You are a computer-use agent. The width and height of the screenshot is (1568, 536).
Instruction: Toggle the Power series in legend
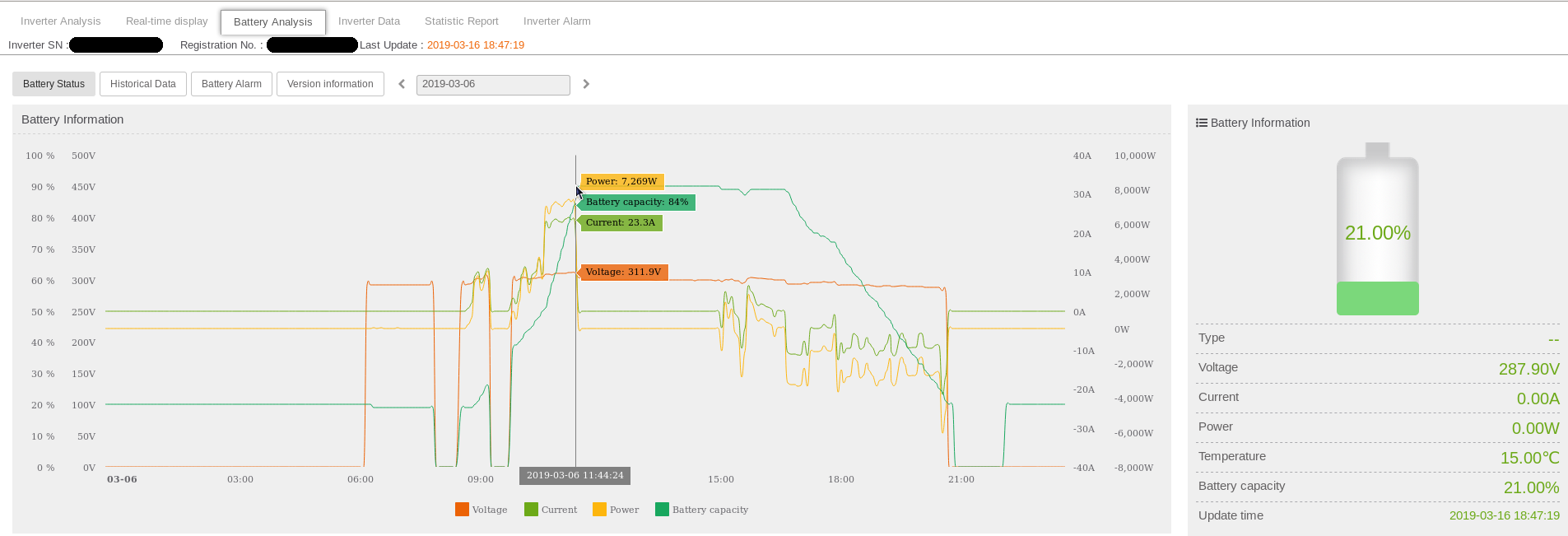pyautogui.click(x=616, y=510)
